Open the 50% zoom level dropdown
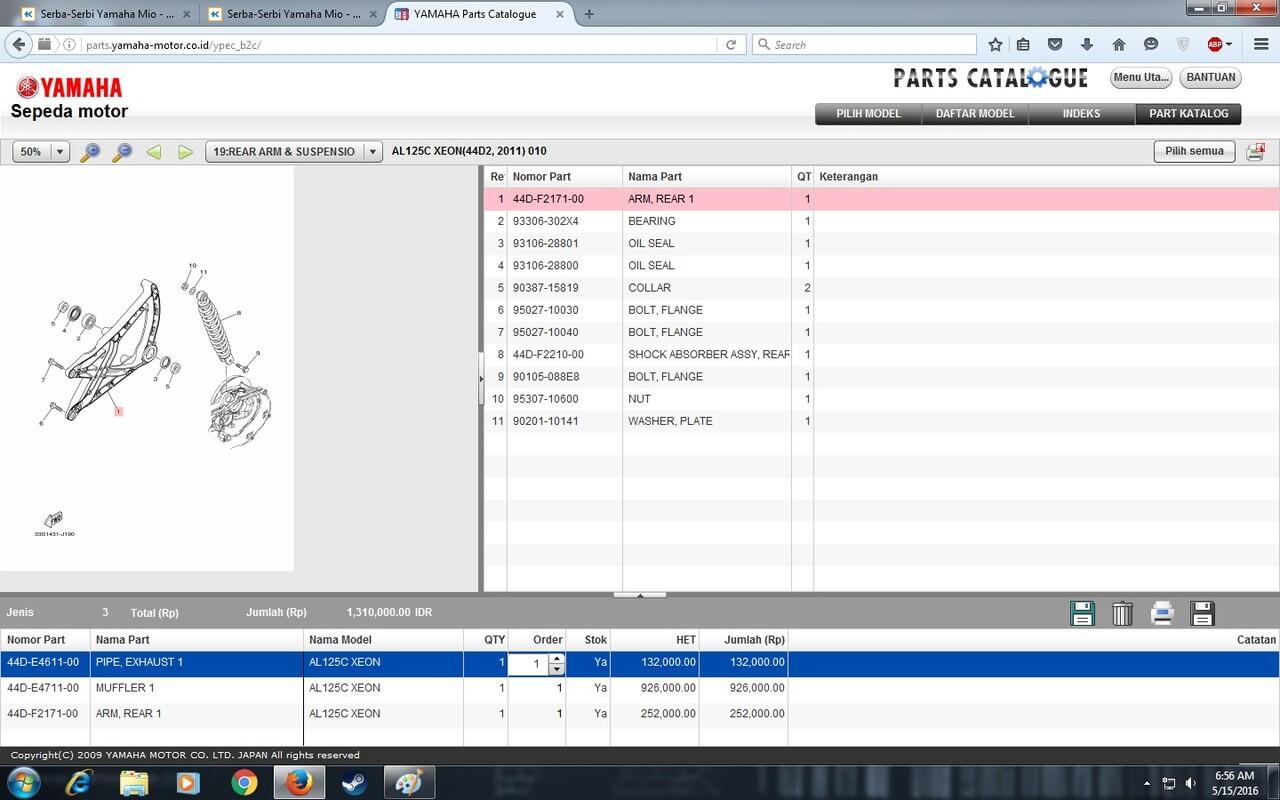Image resolution: width=1280 pixels, height=800 pixels. tap(60, 152)
